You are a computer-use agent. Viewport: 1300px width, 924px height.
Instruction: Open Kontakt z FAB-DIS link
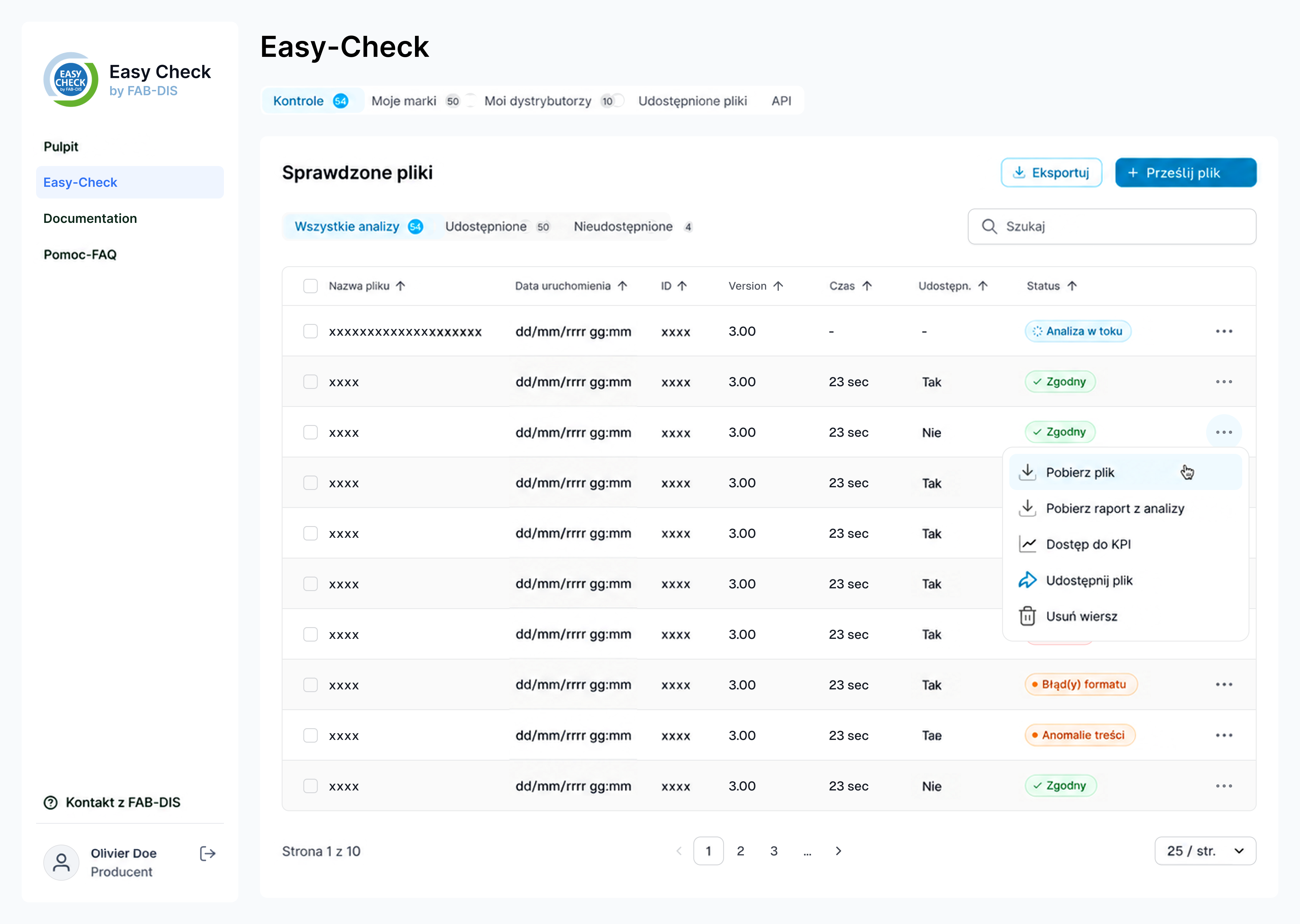(x=112, y=802)
